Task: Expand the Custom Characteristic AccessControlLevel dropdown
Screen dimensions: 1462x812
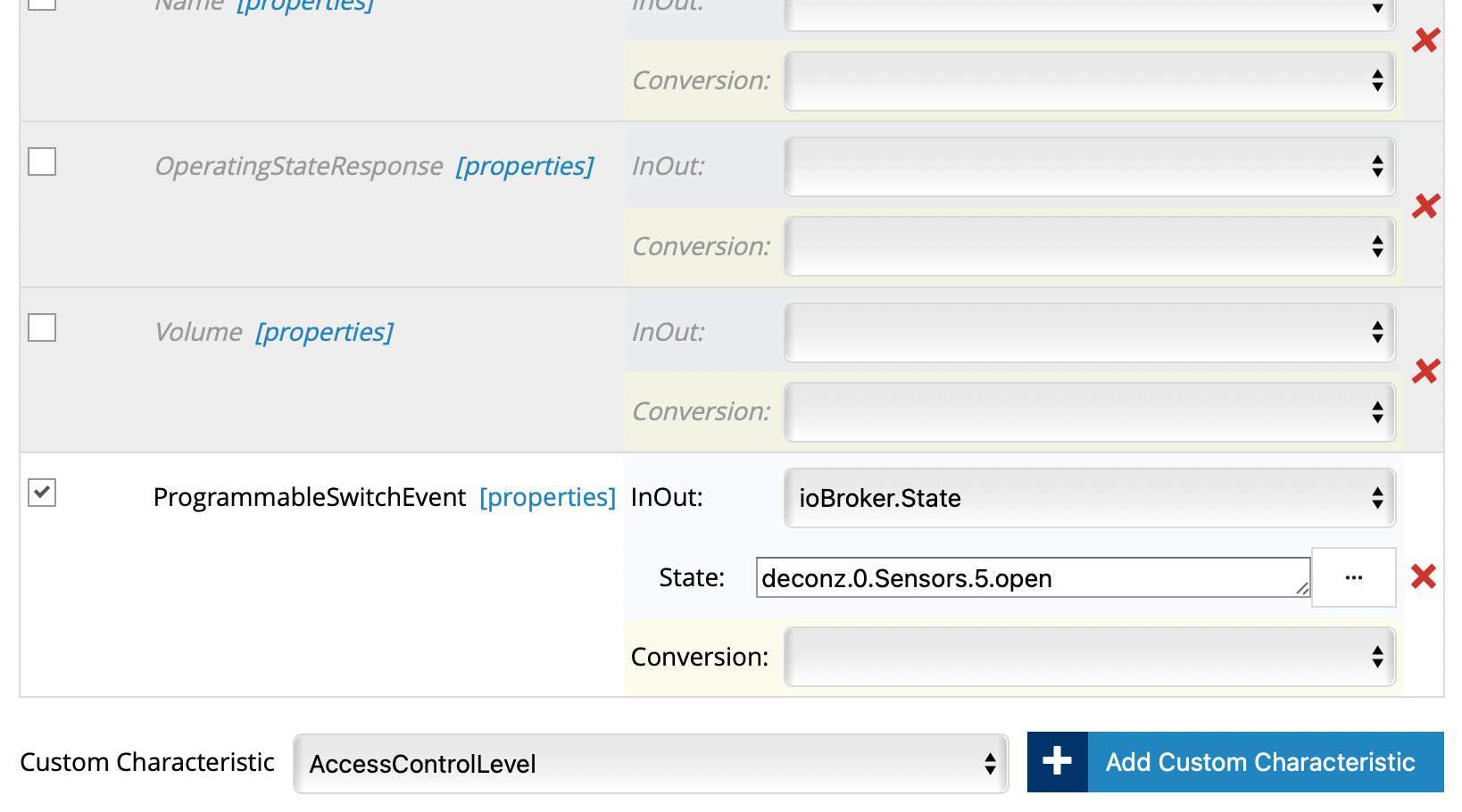Action: click(651, 764)
